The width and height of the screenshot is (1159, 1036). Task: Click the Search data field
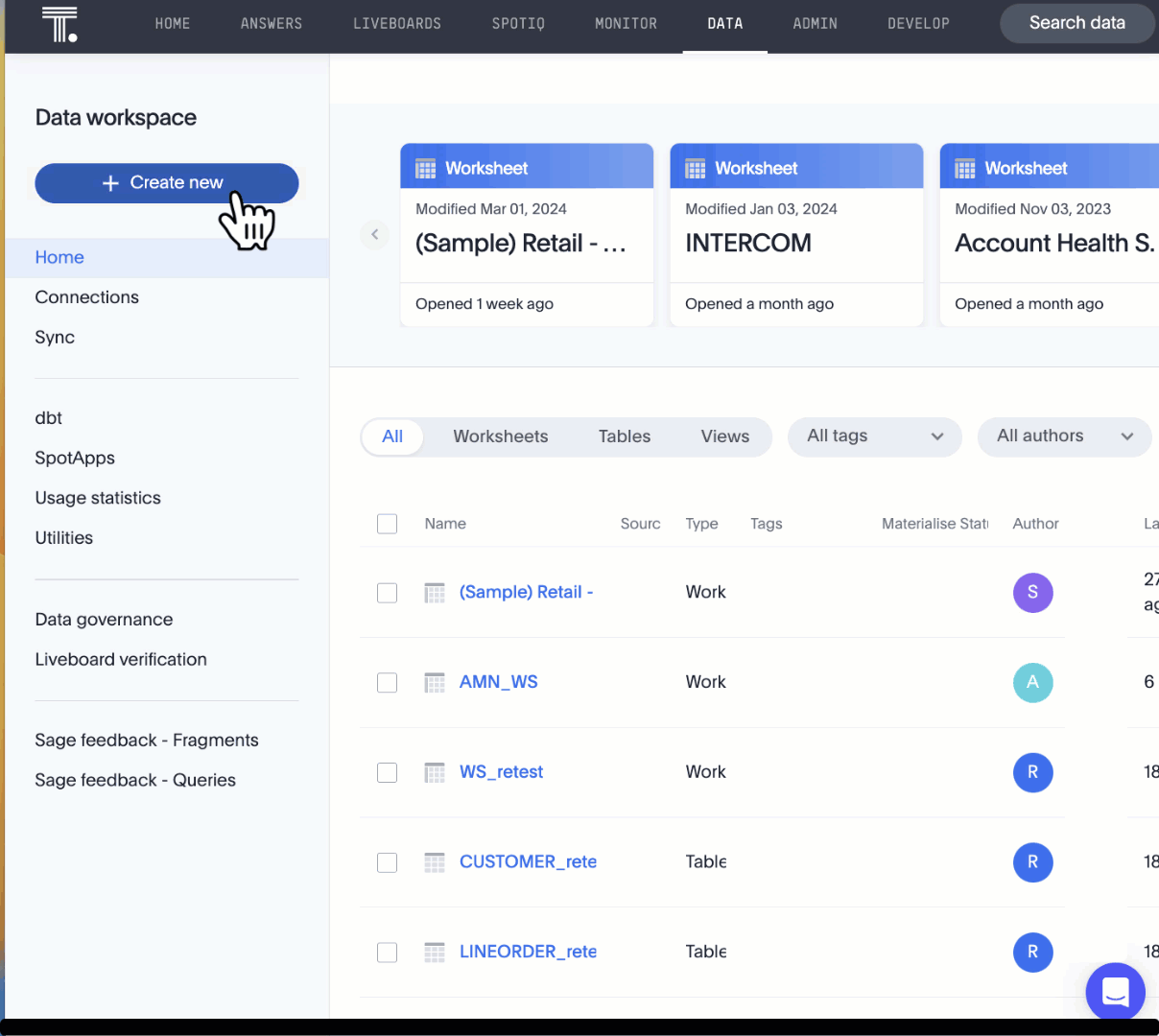(1076, 23)
